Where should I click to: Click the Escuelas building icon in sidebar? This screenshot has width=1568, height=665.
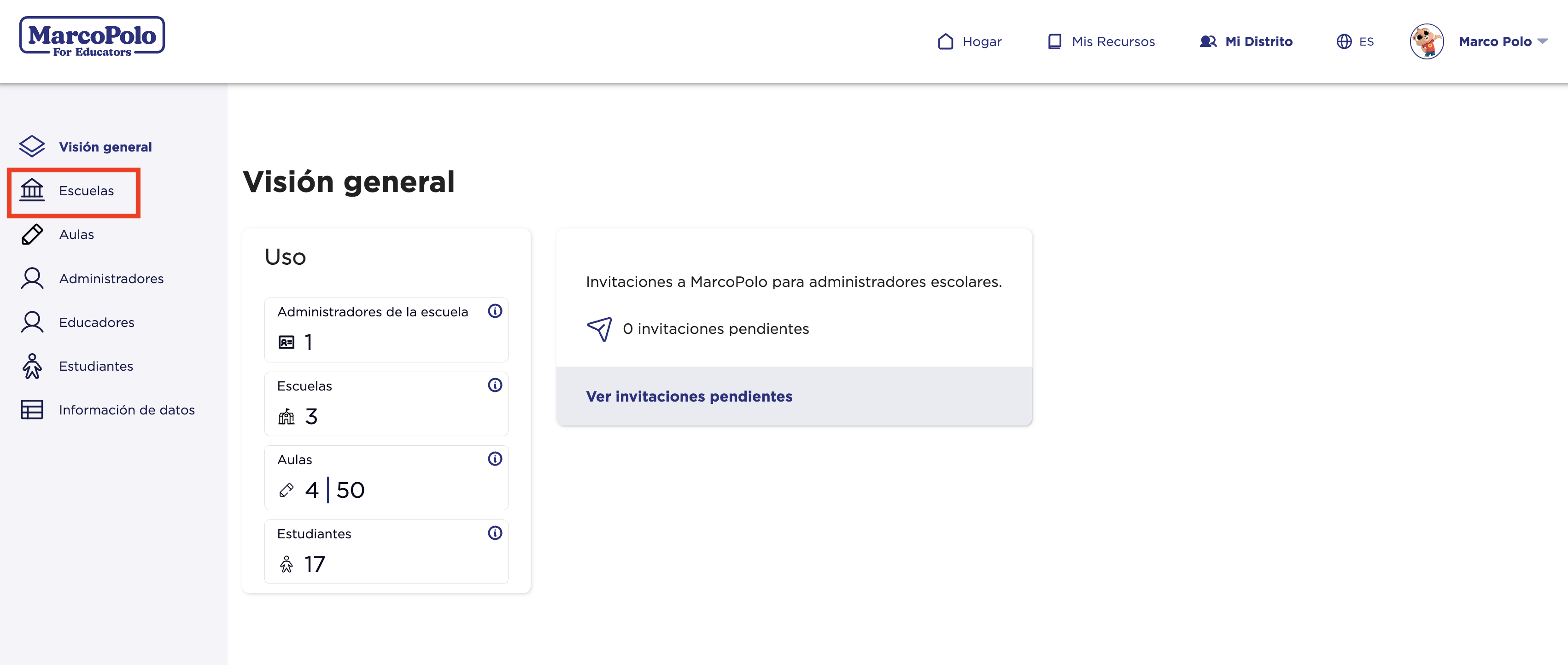click(x=32, y=191)
